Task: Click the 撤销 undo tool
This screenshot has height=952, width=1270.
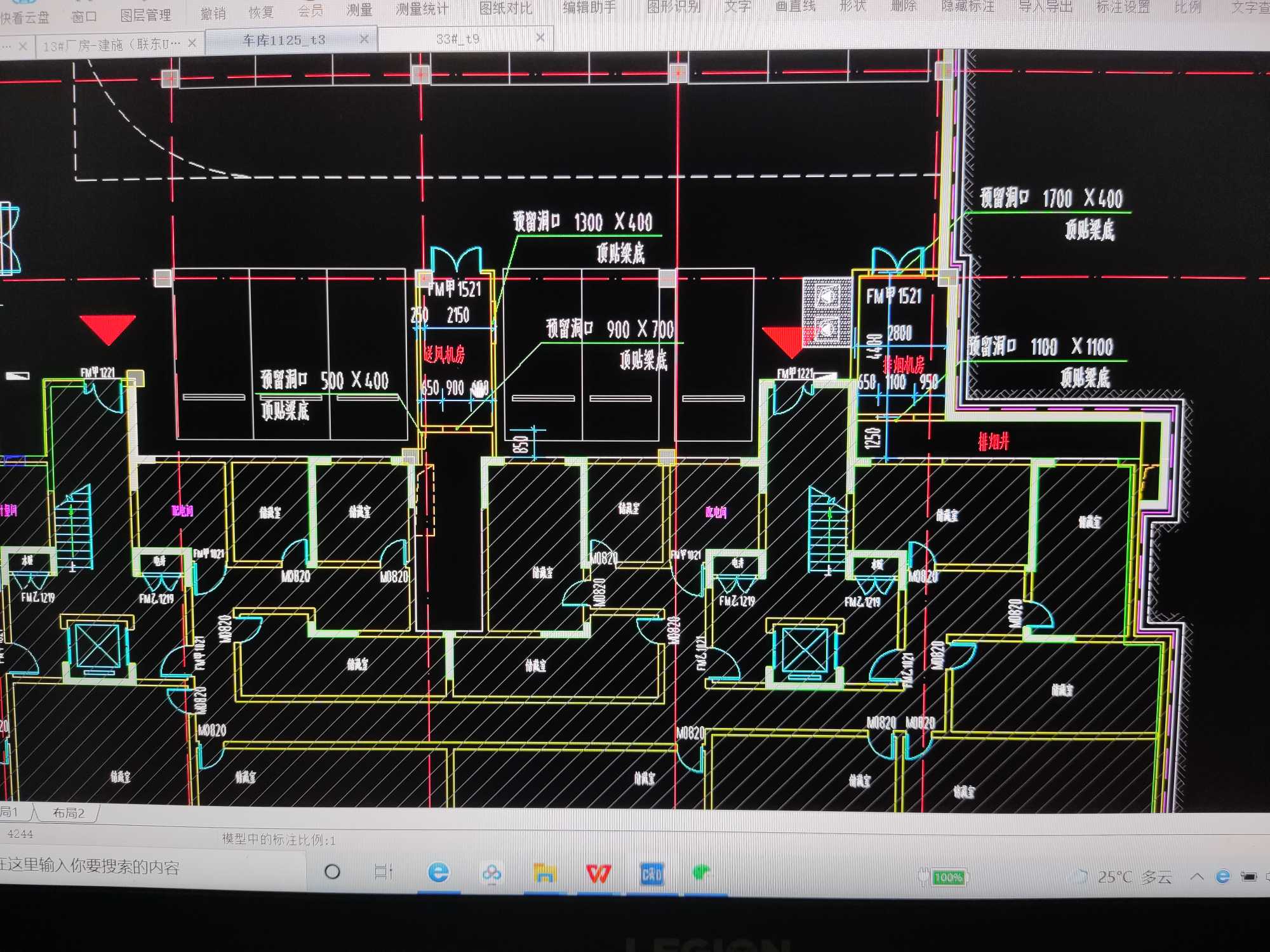Action: click(x=213, y=13)
